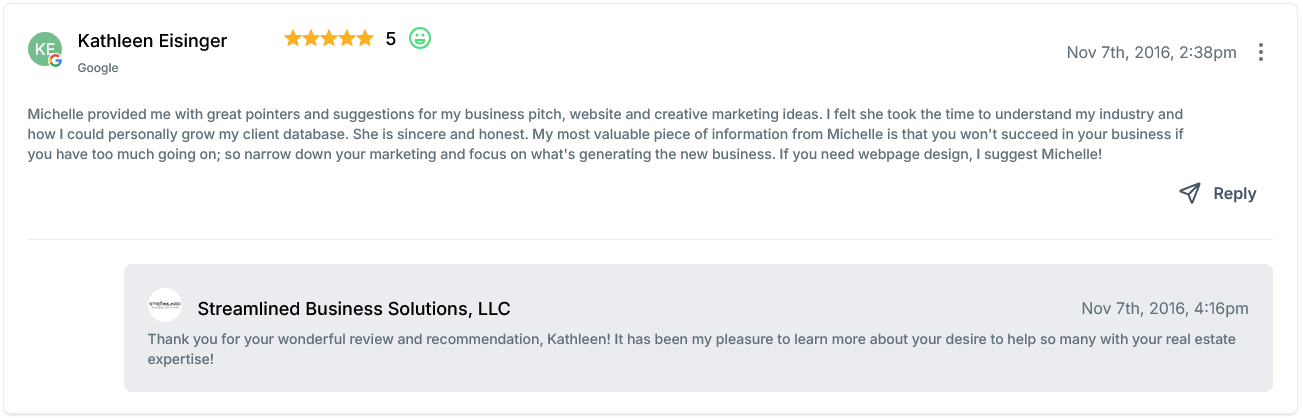1303x418 pixels.
Task: Click the review timestamp Nov 7th, 2:38pm
Action: point(1151,52)
